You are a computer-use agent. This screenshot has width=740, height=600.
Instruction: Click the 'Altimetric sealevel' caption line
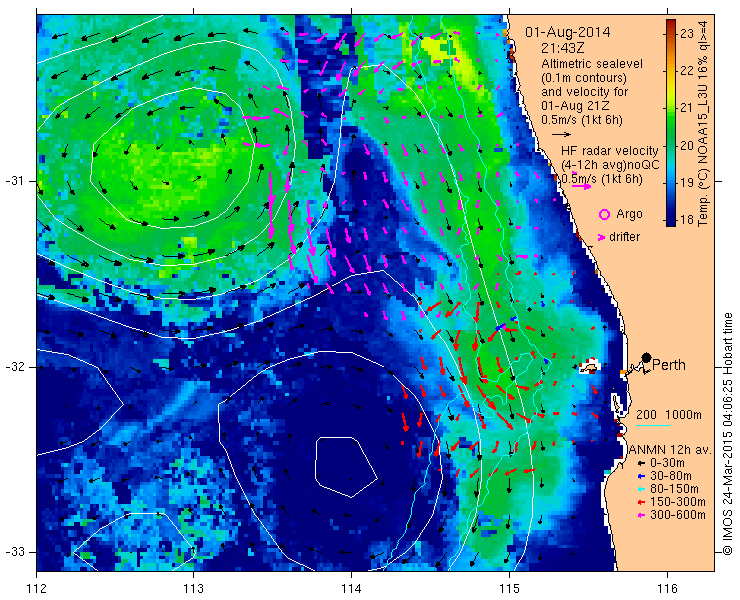click(592, 63)
